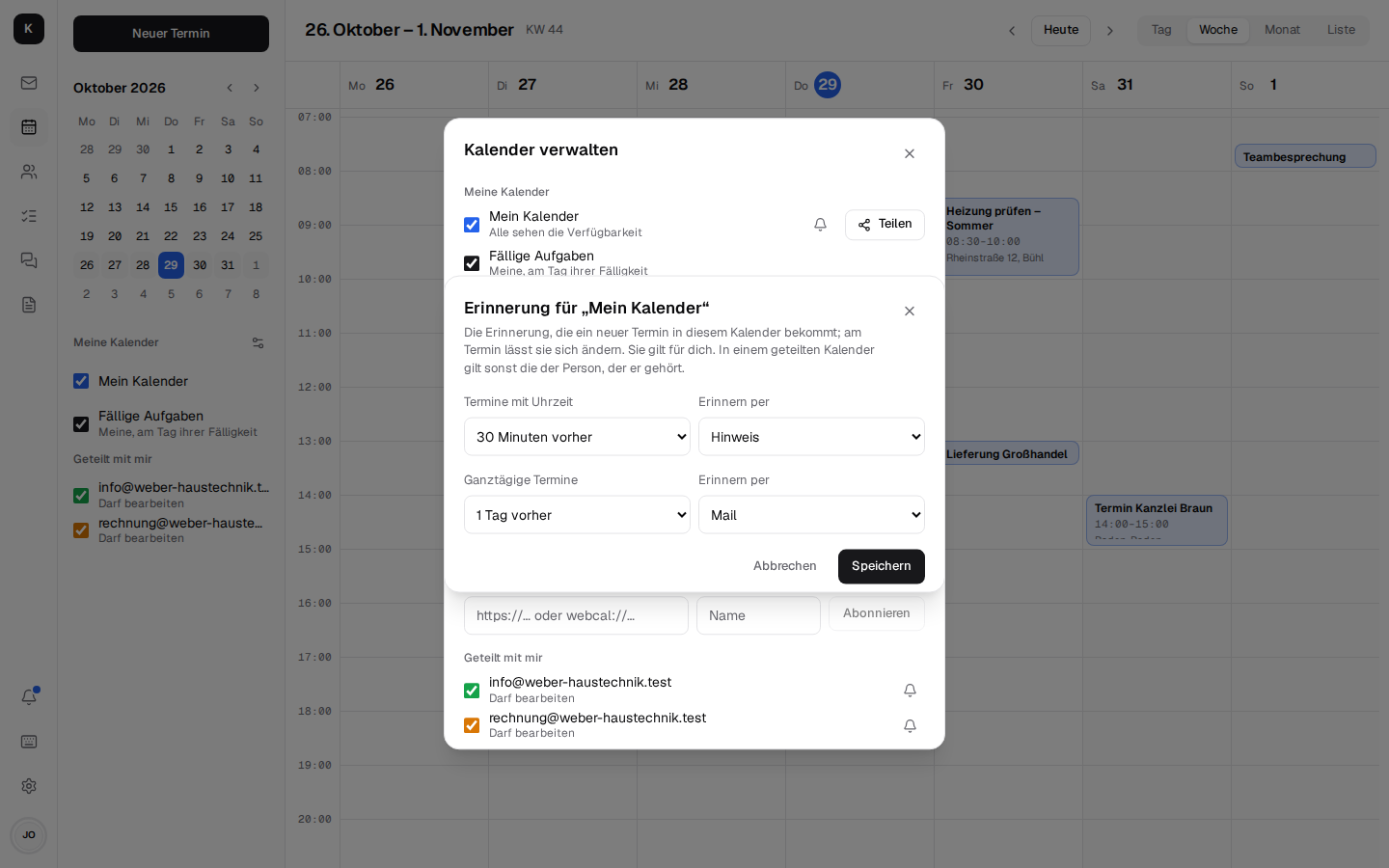Select October 15 in the mini calendar
The width and height of the screenshot is (1389, 868).
tap(171, 207)
